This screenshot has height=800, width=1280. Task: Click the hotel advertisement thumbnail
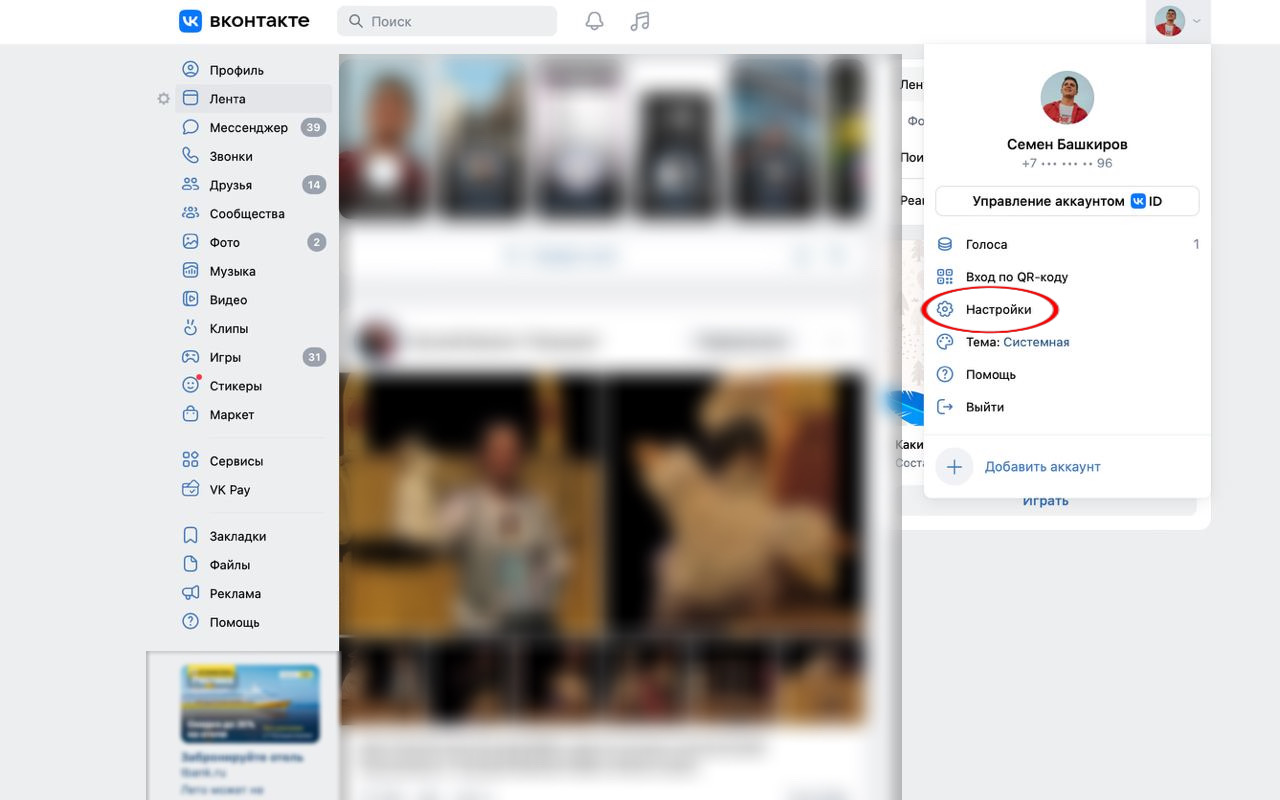pos(250,703)
